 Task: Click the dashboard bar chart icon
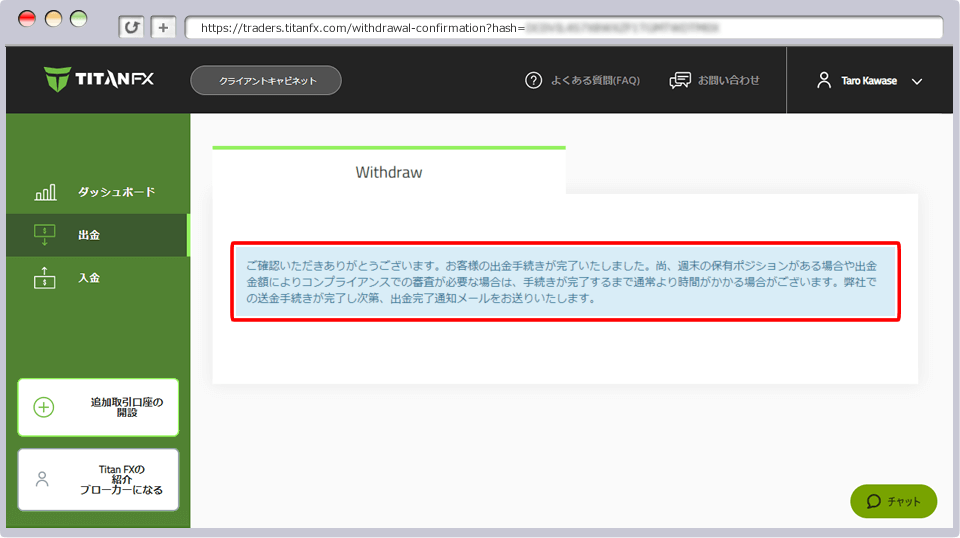coord(45,192)
